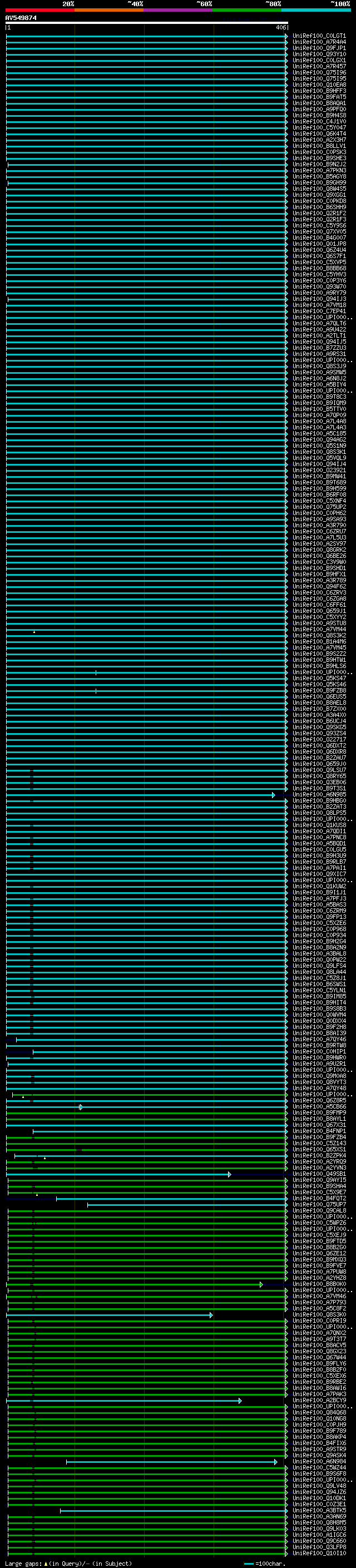356x1568 pixels.
Task: Click the purple ~60% identity legend segment
Action: pyautogui.click(x=179, y=10)
